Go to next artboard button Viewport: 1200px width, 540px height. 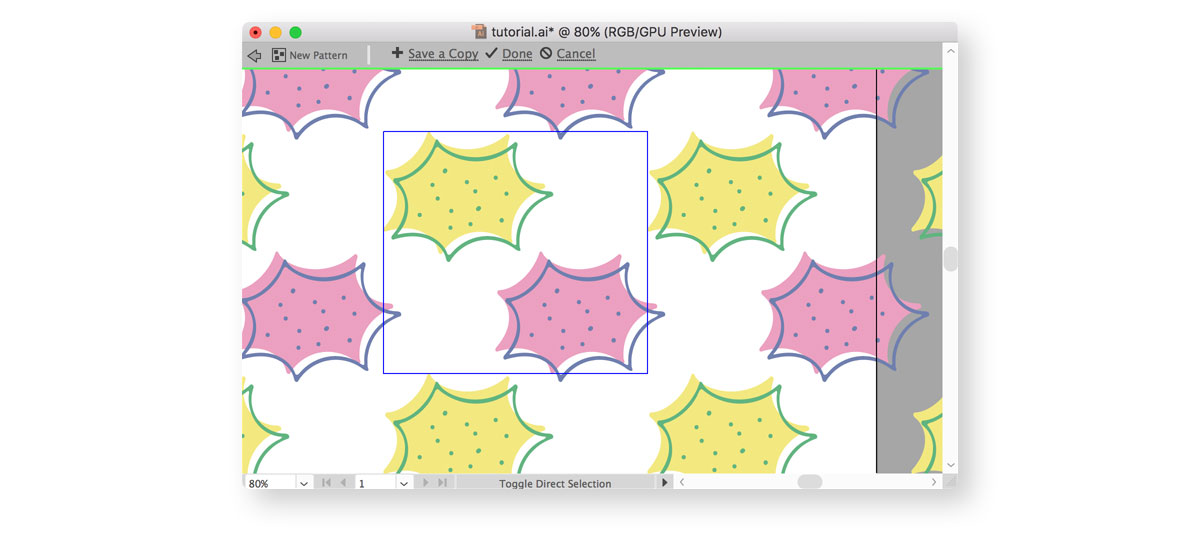coord(425,483)
